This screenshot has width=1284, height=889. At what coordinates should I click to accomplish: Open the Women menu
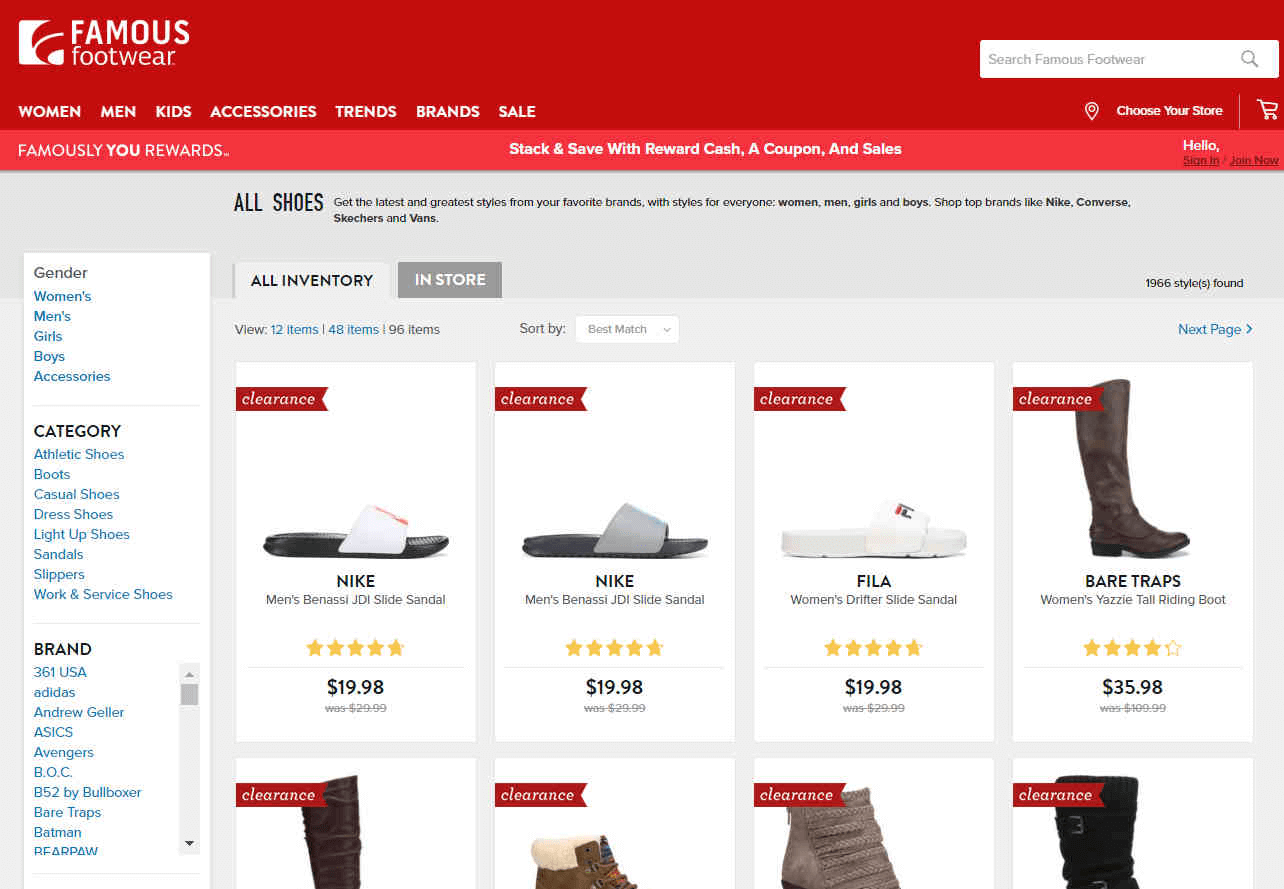pos(50,111)
